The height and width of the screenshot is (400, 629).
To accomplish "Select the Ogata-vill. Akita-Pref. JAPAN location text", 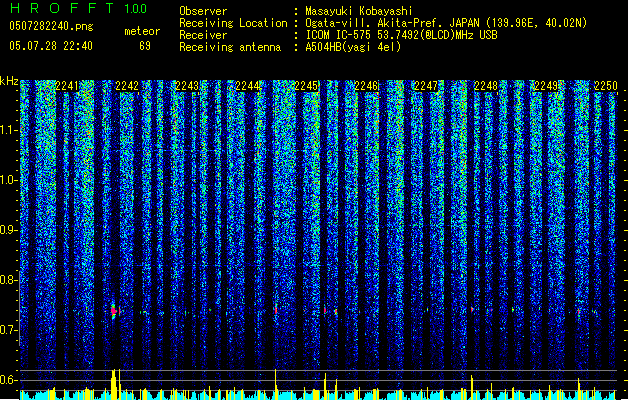I will pyautogui.click(x=393, y=23).
